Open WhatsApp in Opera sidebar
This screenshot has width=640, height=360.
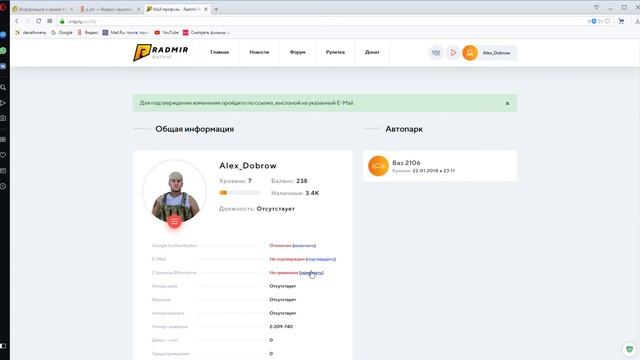[3, 51]
